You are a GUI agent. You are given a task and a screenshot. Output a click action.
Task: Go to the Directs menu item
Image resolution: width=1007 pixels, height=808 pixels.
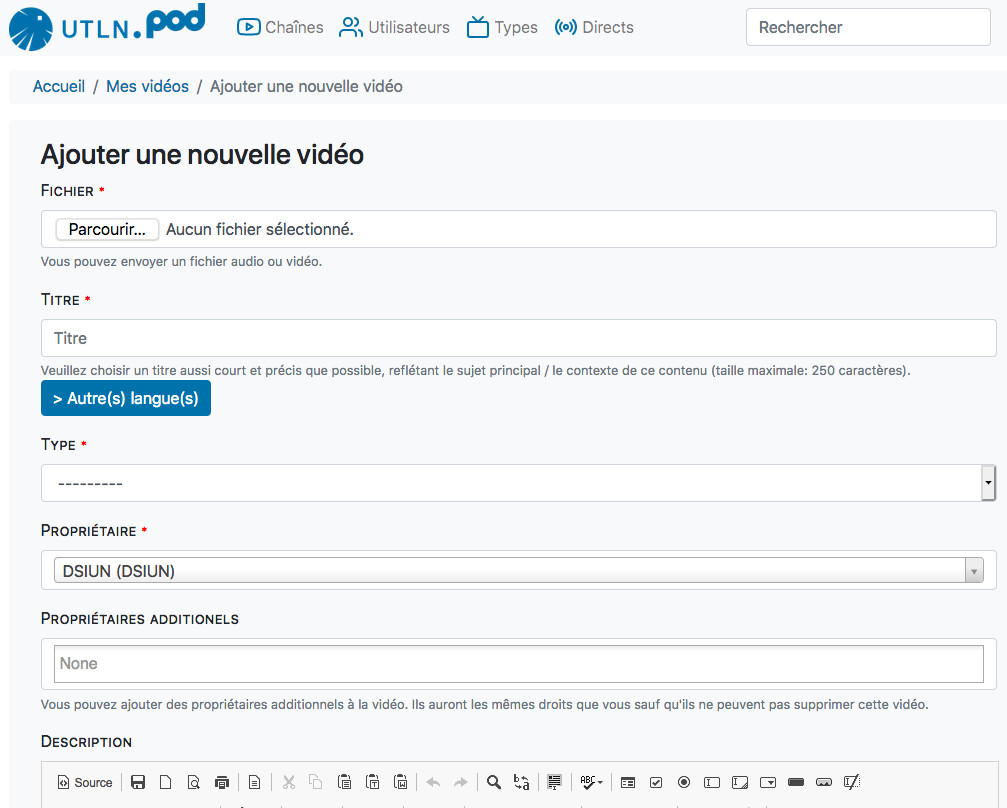[x=594, y=27]
